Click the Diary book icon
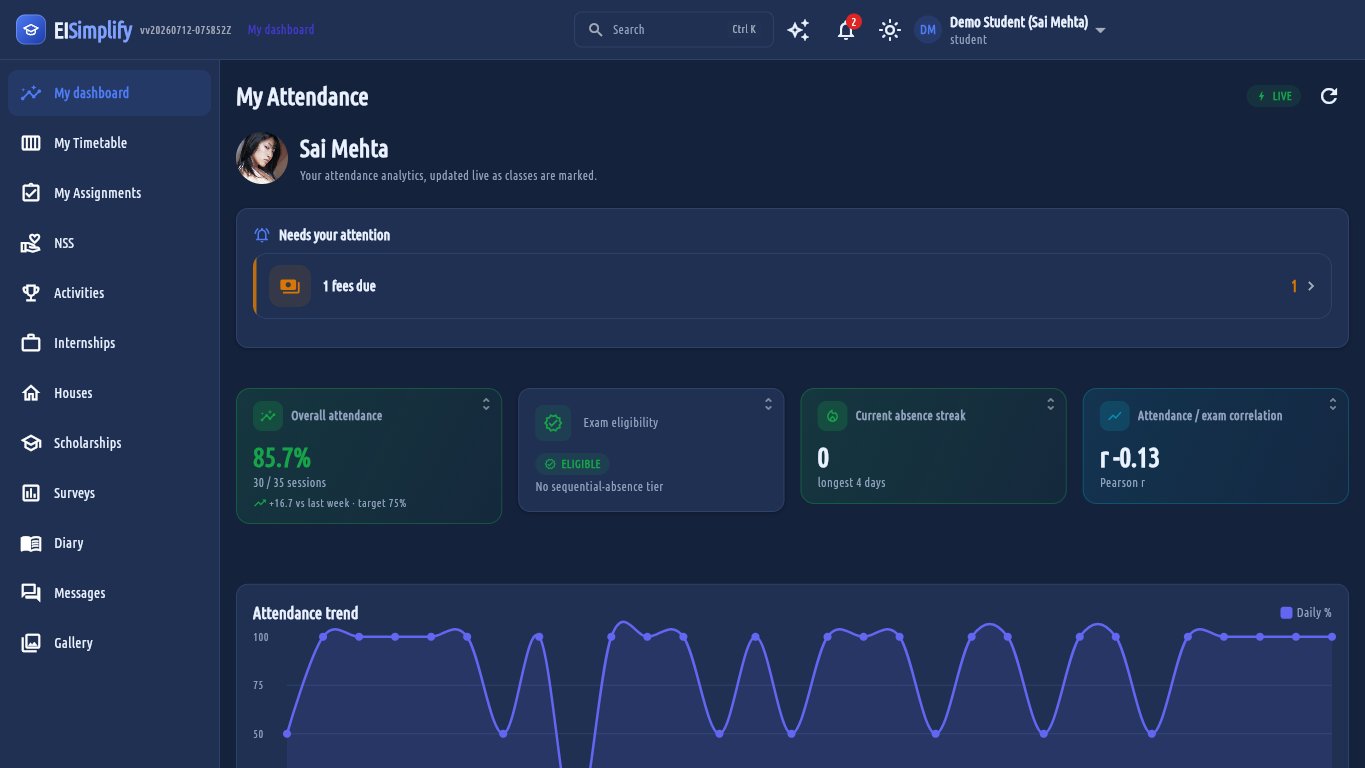 [x=31, y=543]
